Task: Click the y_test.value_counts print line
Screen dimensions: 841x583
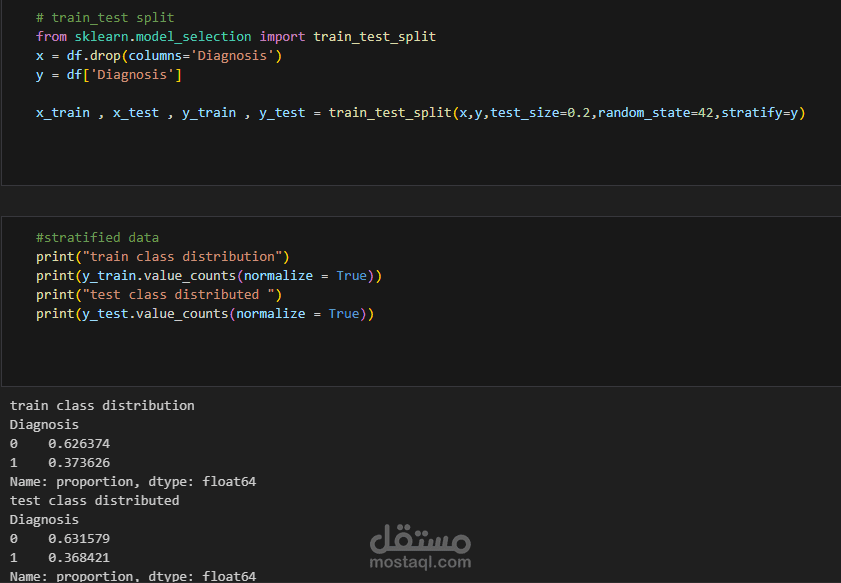Action: (205, 314)
